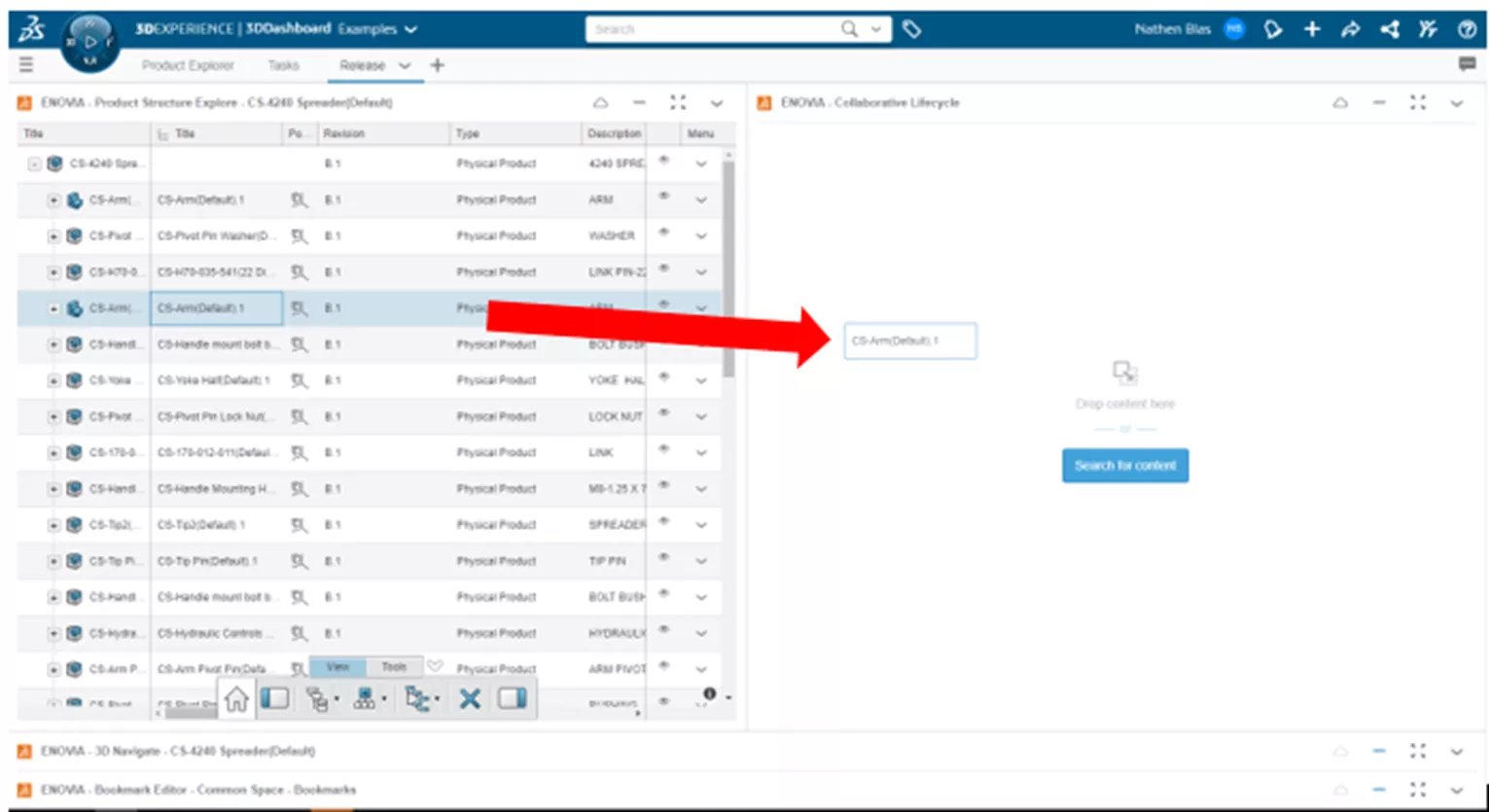This screenshot has width=1489, height=812.
Task: Click the plus Add icon in top bar
Action: pyautogui.click(x=1312, y=29)
